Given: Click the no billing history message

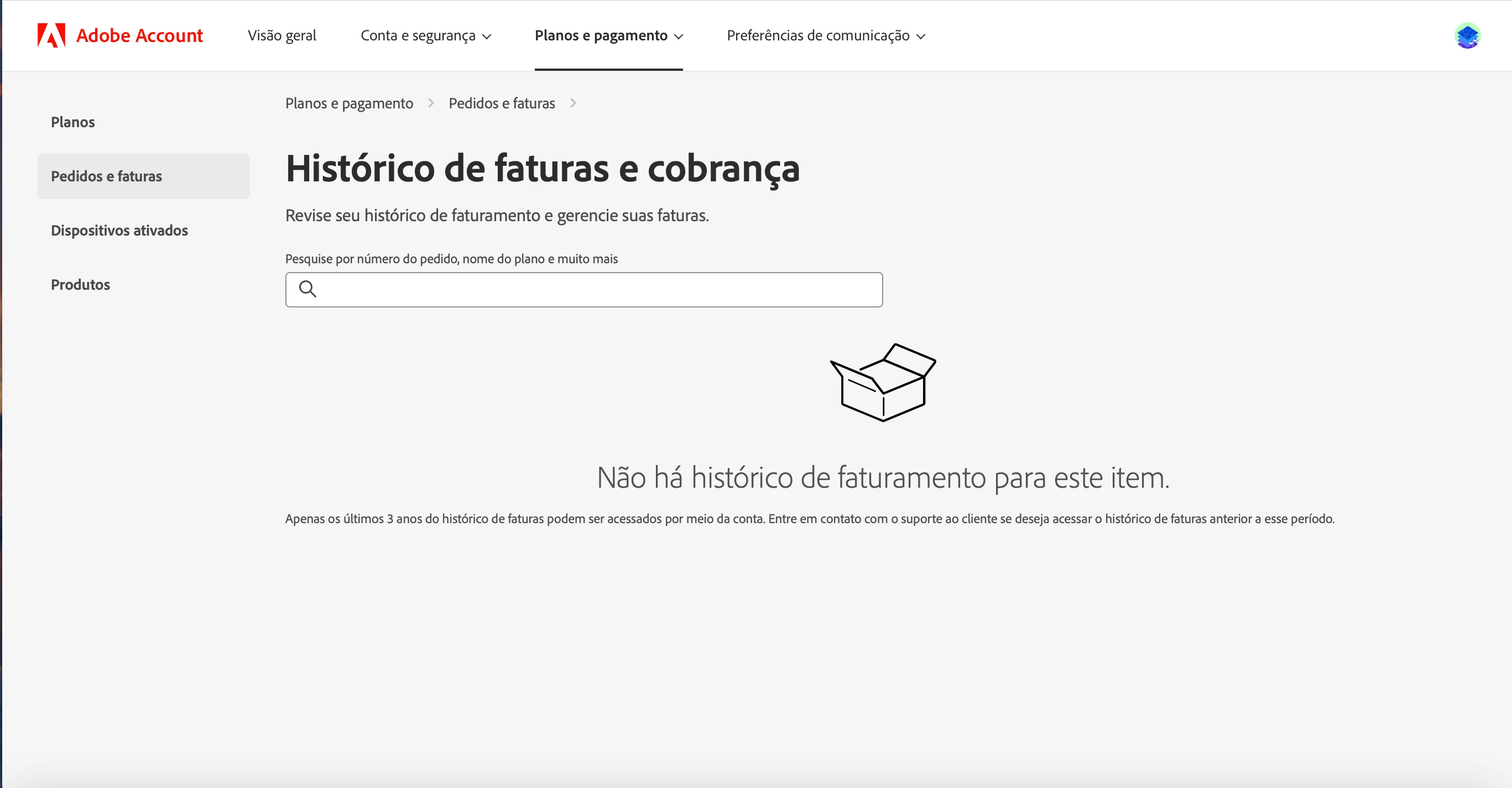Looking at the screenshot, I should tap(883, 477).
